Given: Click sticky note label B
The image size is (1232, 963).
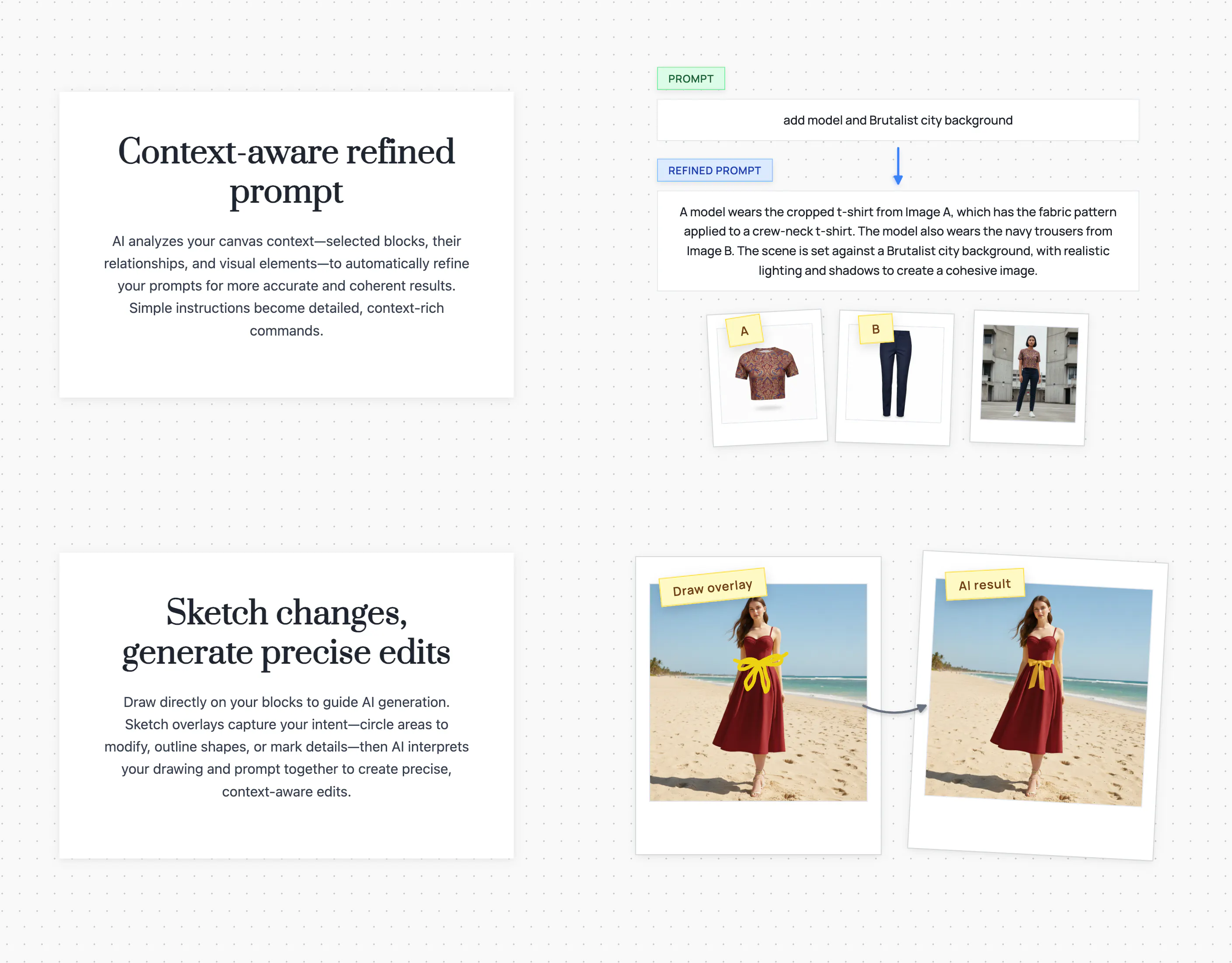Looking at the screenshot, I should [x=876, y=329].
